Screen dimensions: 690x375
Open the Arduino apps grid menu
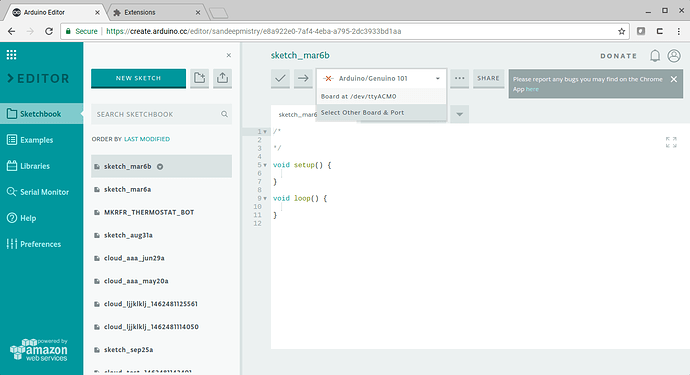click(x=11, y=55)
